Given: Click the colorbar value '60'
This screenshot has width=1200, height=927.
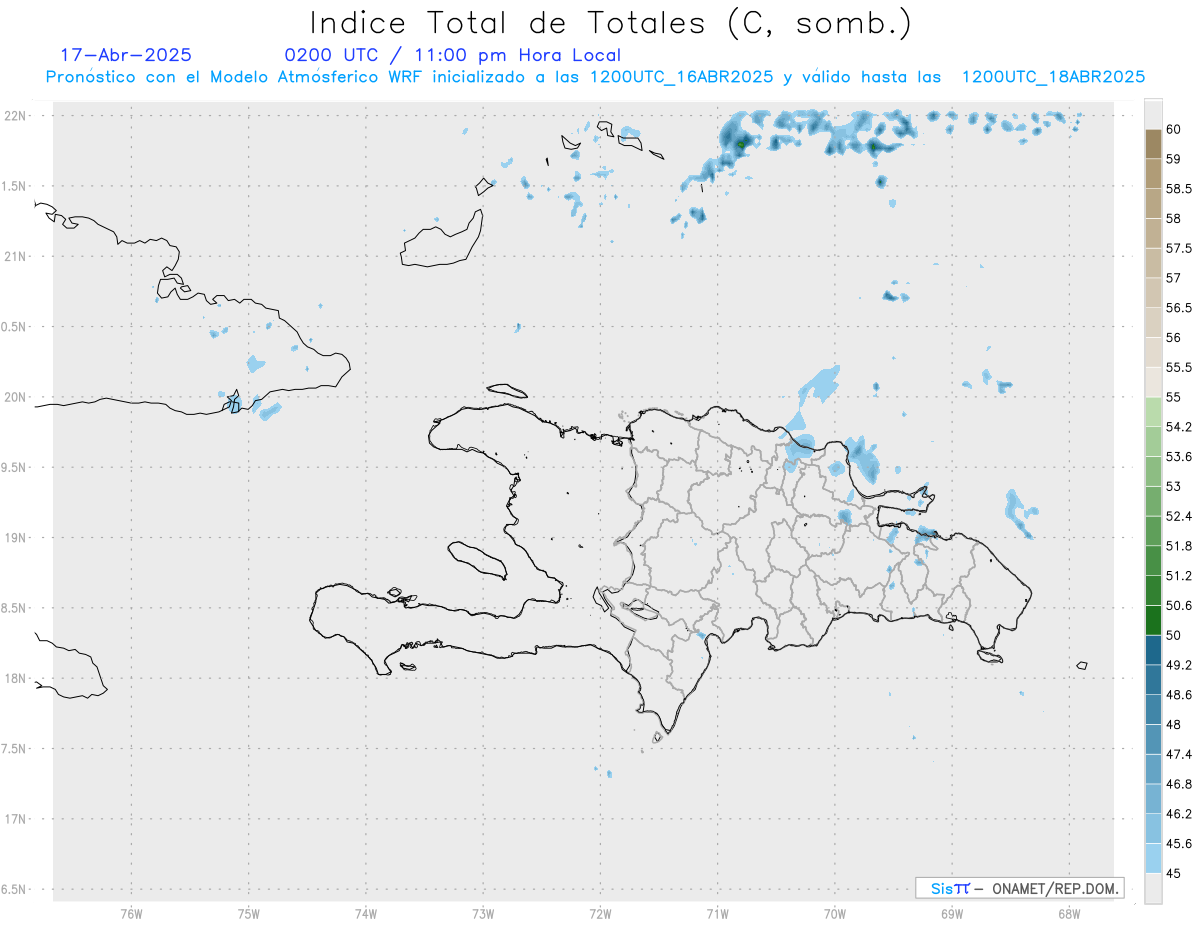Looking at the screenshot, I should click(1174, 129).
